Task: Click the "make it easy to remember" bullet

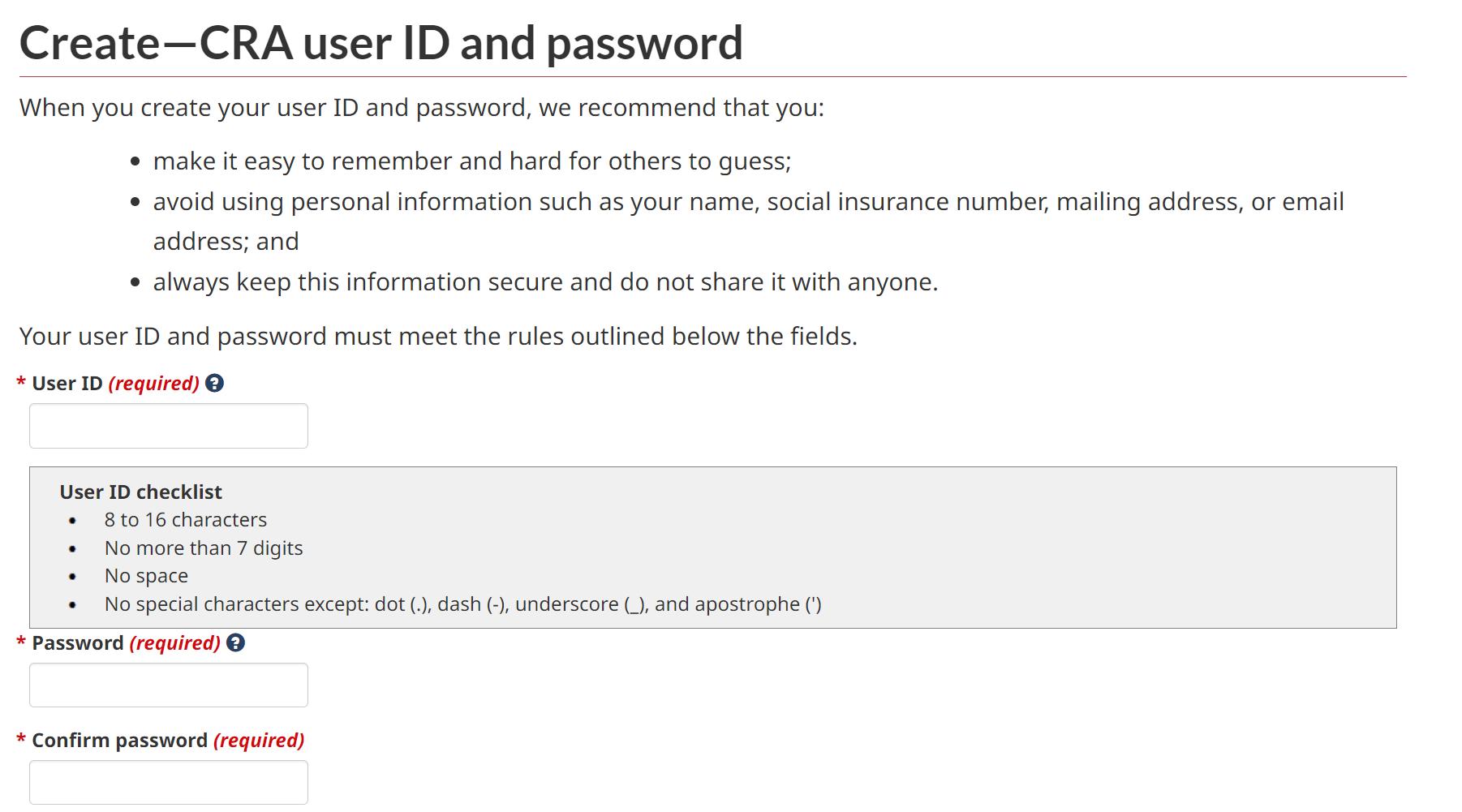Action: [x=471, y=161]
